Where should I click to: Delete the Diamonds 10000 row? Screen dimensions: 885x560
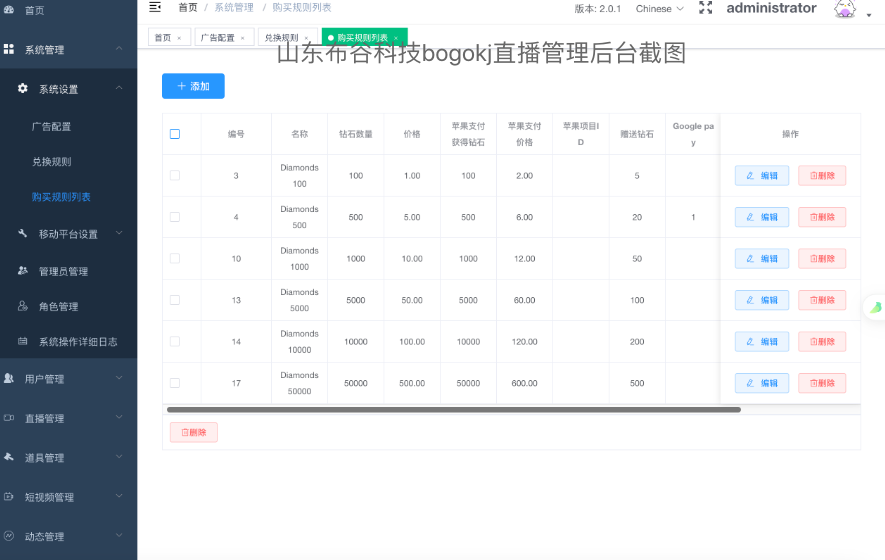click(x=822, y=342)
